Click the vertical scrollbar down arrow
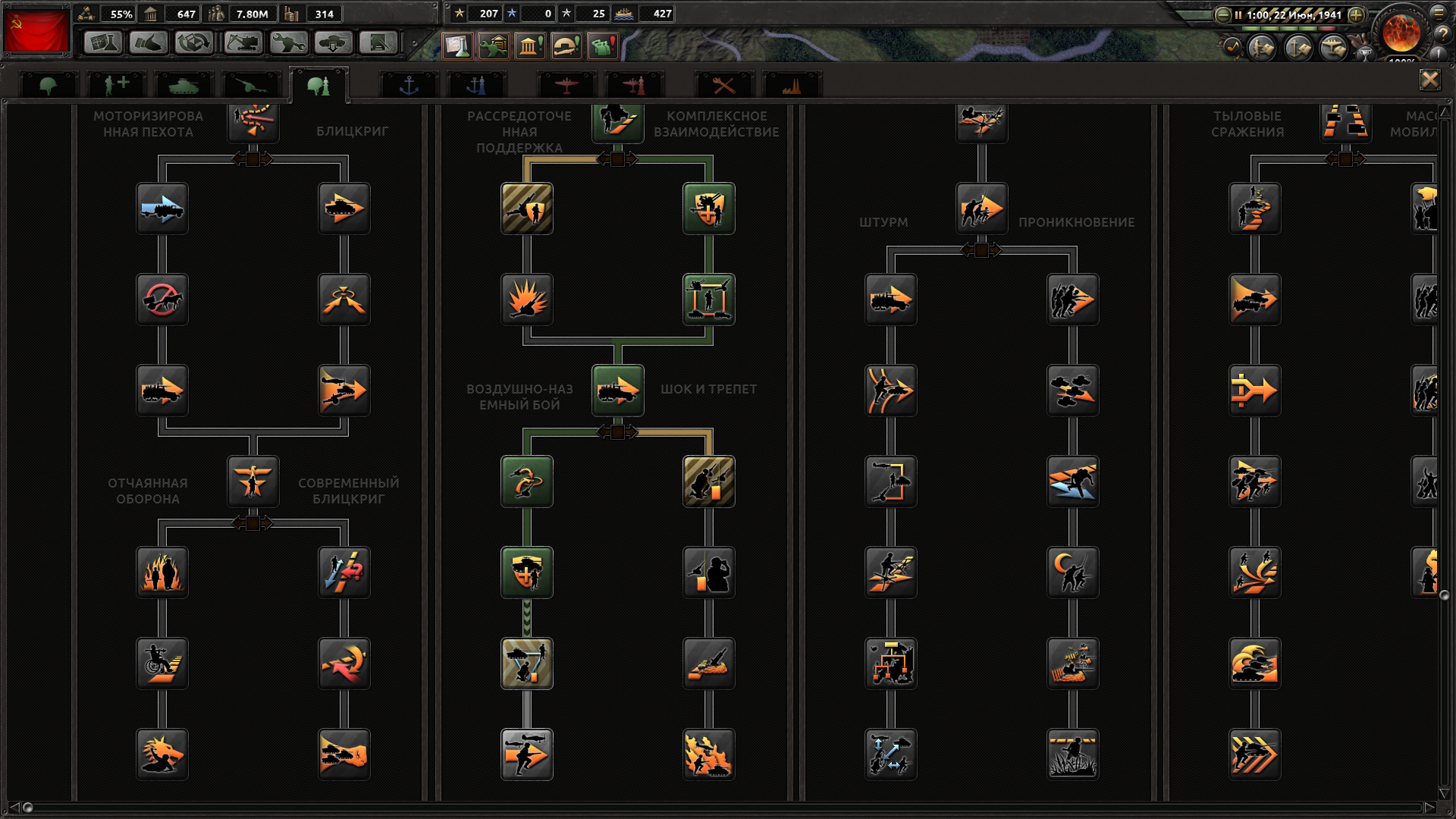This screenshot has height=819, width=1456. [1445, 794]
